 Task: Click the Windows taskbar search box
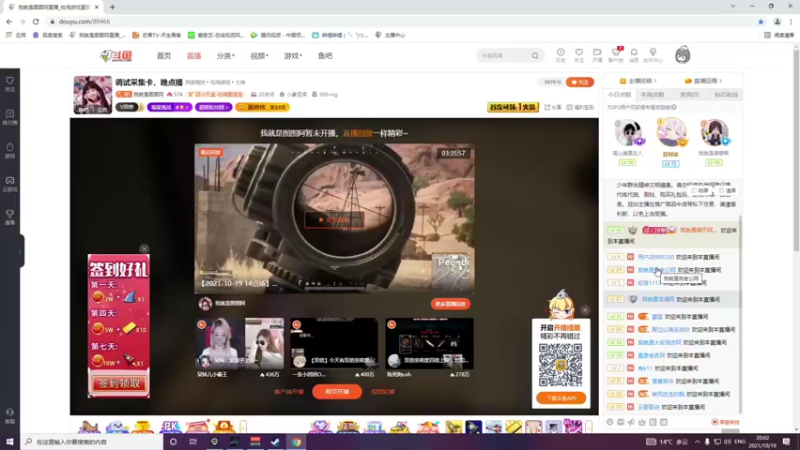pos(92,442)
